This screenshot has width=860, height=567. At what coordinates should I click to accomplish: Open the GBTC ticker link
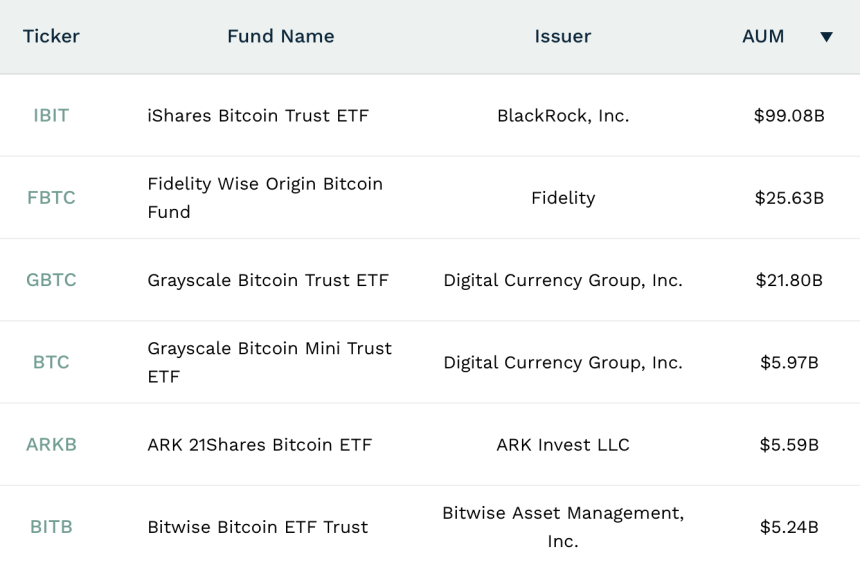51,280
